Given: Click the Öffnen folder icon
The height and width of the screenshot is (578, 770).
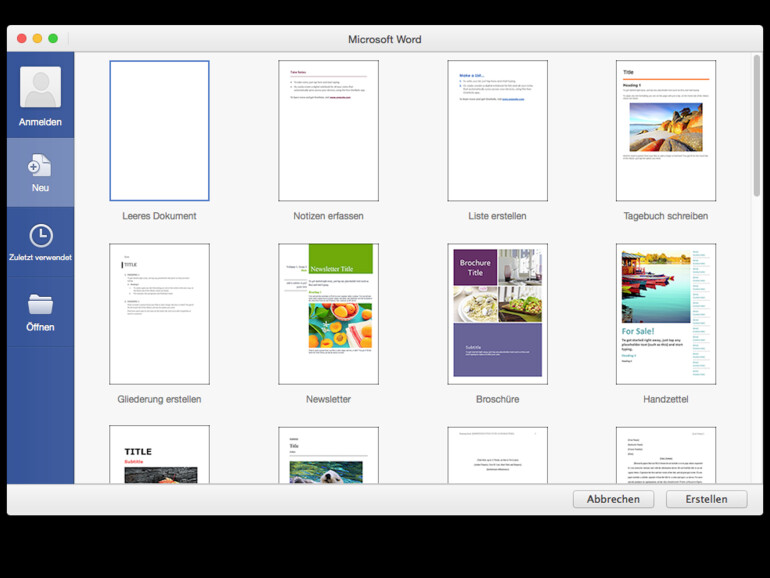Looking at the screenshot, I should pyautogui.click(x=40, y=304).
